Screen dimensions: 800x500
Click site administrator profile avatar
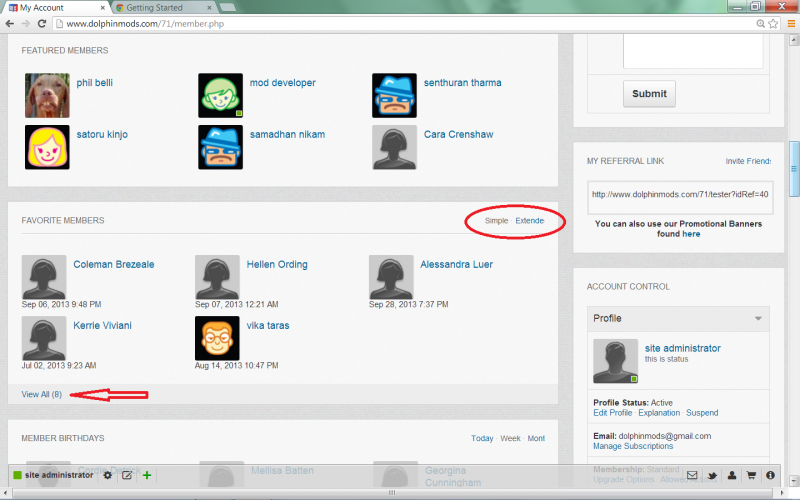pos(615,361)
